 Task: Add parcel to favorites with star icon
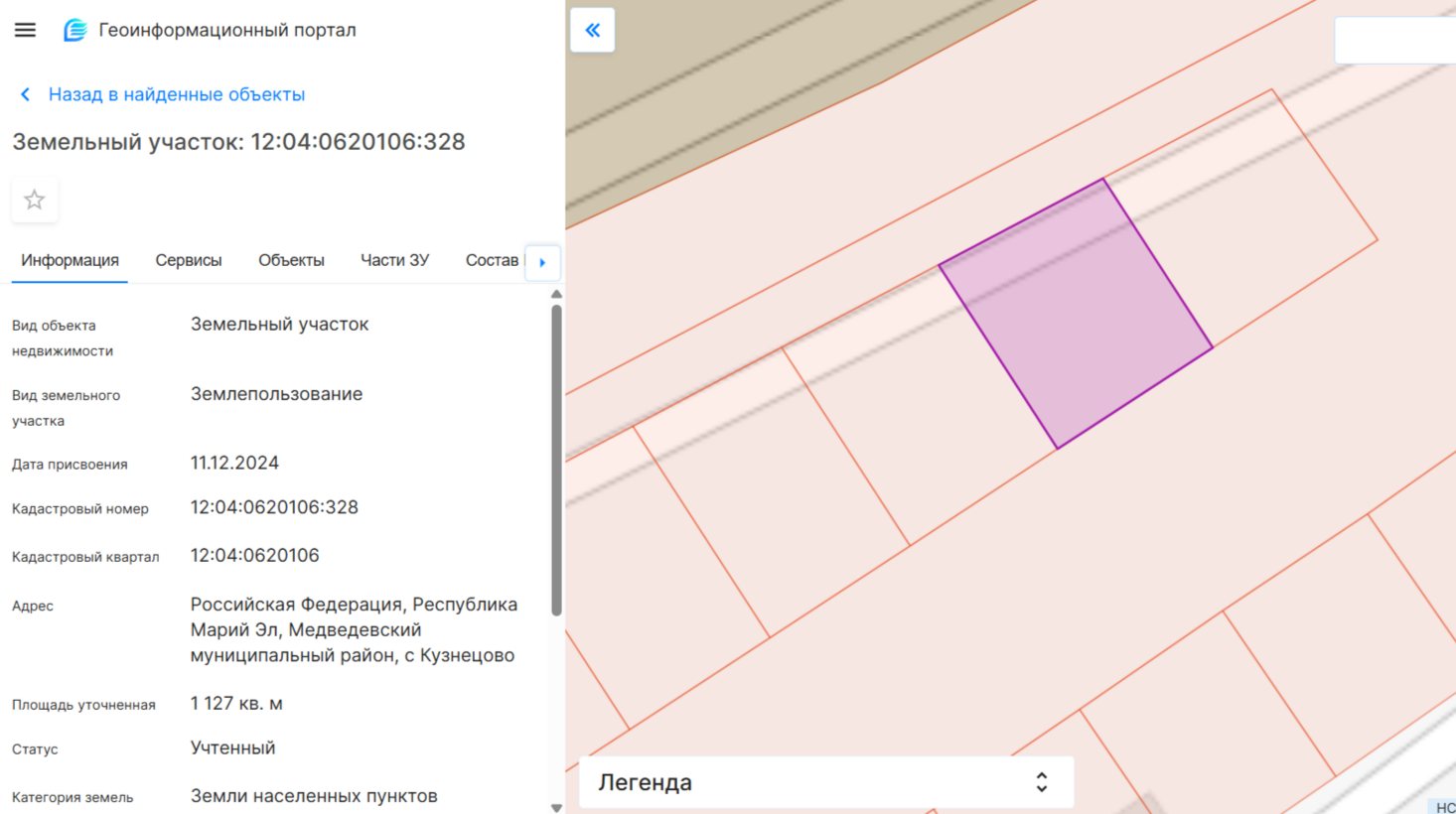pyautogui.click(x=35, y=200)
